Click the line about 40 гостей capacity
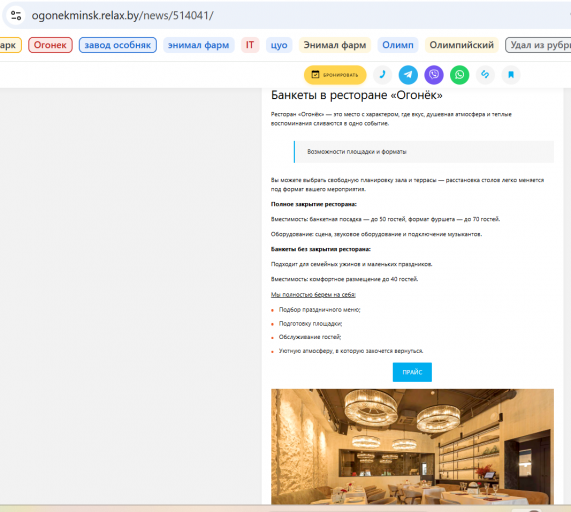The height and width of the screenshot is (512, 571). pos(344,279)
